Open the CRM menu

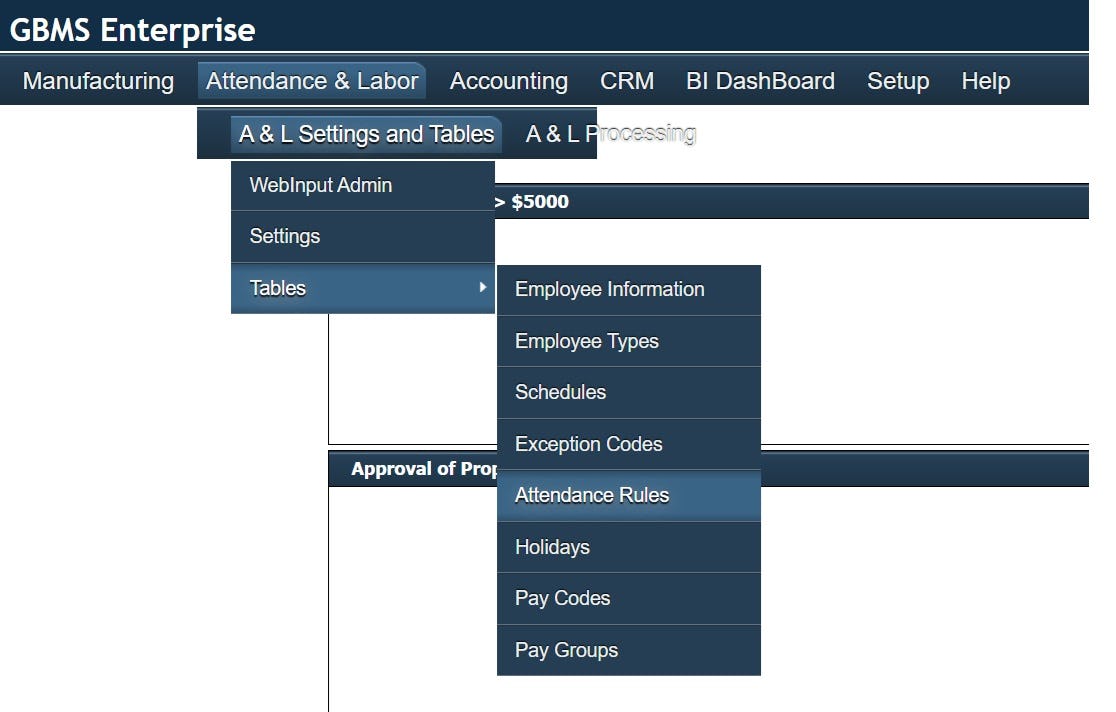pyautogui.click(x=626, y=81)
